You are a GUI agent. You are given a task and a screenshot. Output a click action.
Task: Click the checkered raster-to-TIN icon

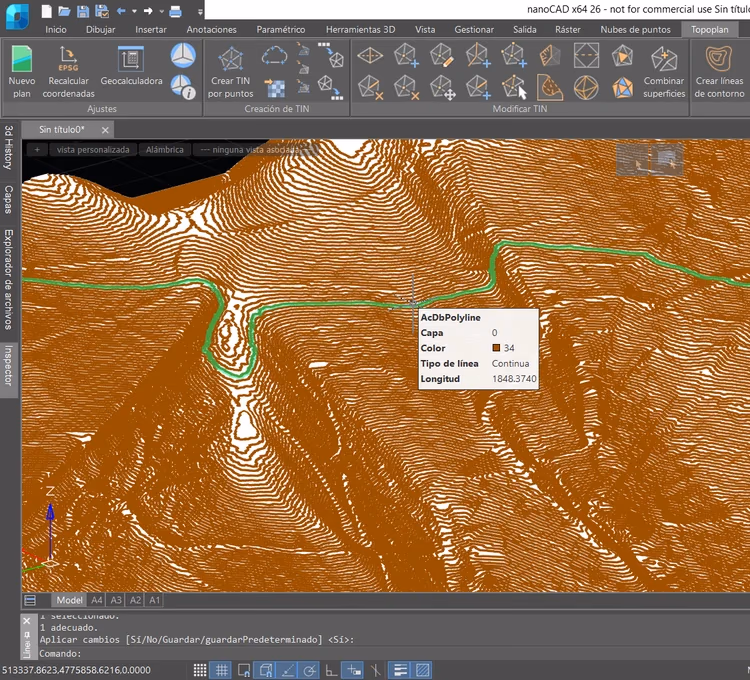click(x=275, y=88)
